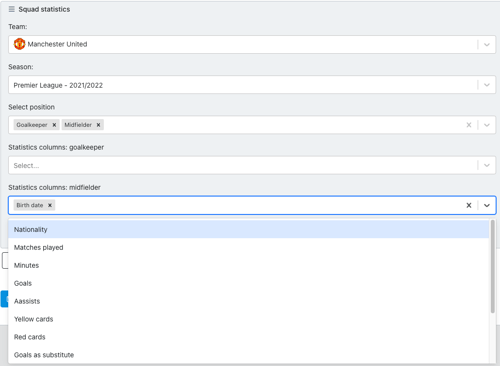Clear all midfielder statistics columns
Screen dimensions: 500x366
coord(469,205)
